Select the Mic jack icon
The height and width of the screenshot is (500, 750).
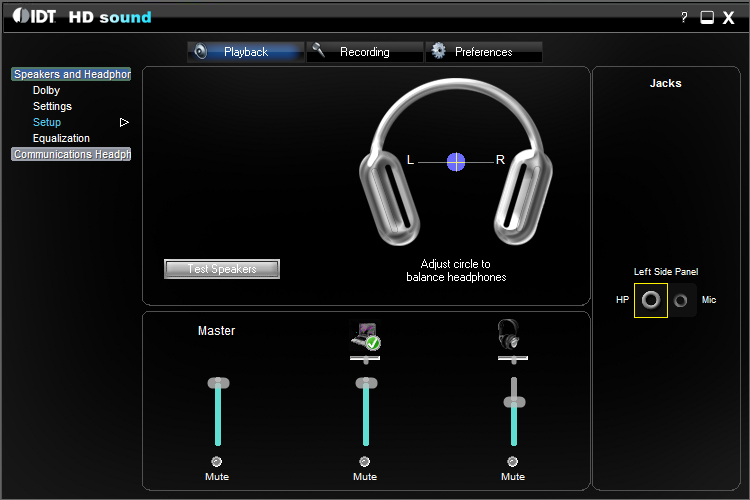coord(681,300)
